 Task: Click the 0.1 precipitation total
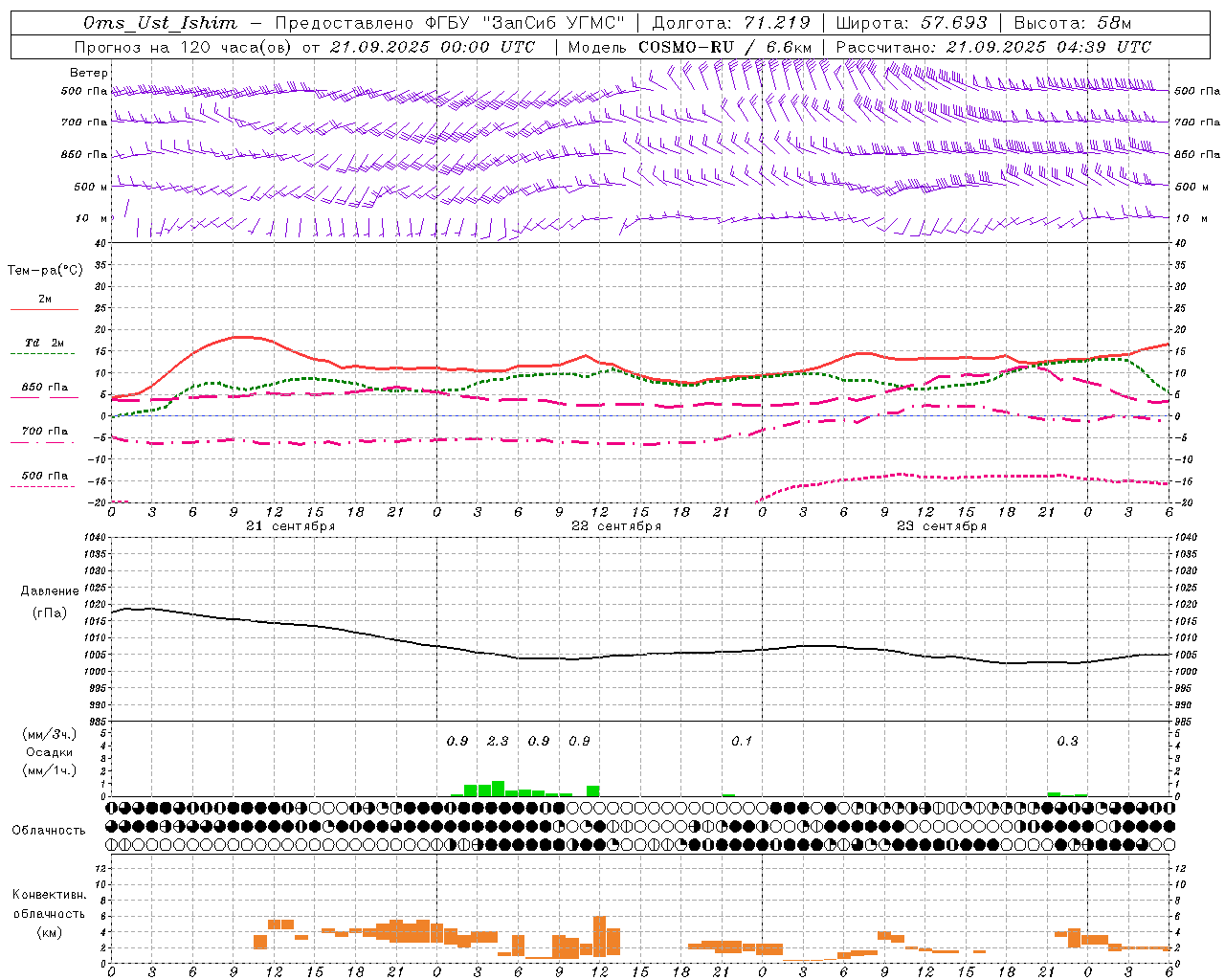742,741
